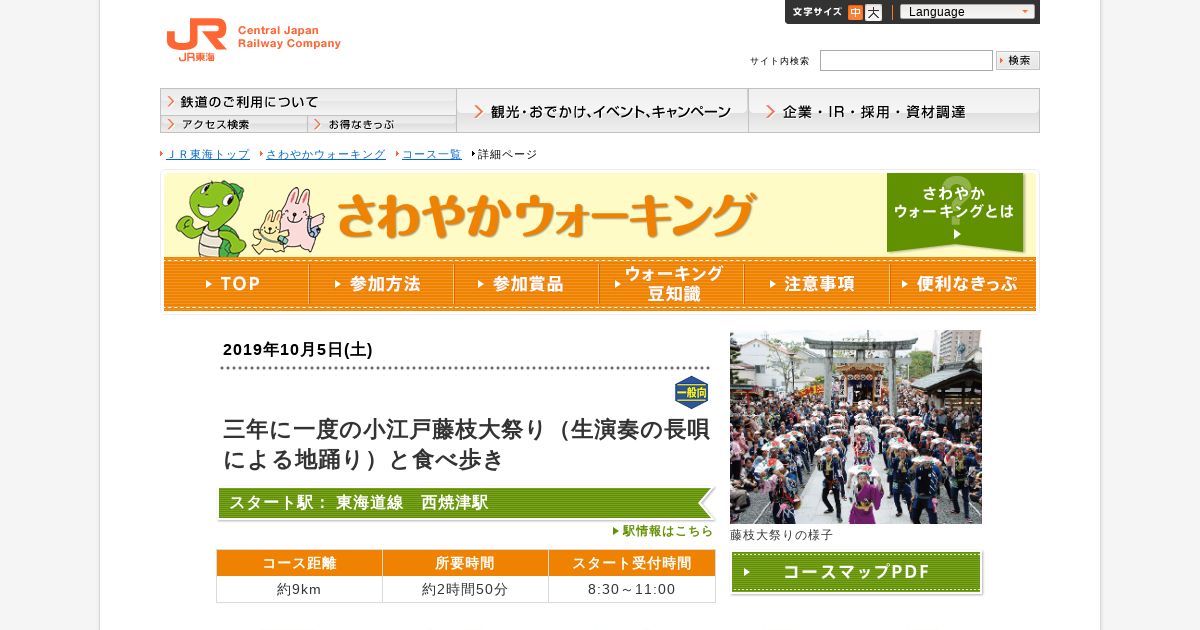Click the 所要時間 table header
The image size is (1200, 630).
465,563
